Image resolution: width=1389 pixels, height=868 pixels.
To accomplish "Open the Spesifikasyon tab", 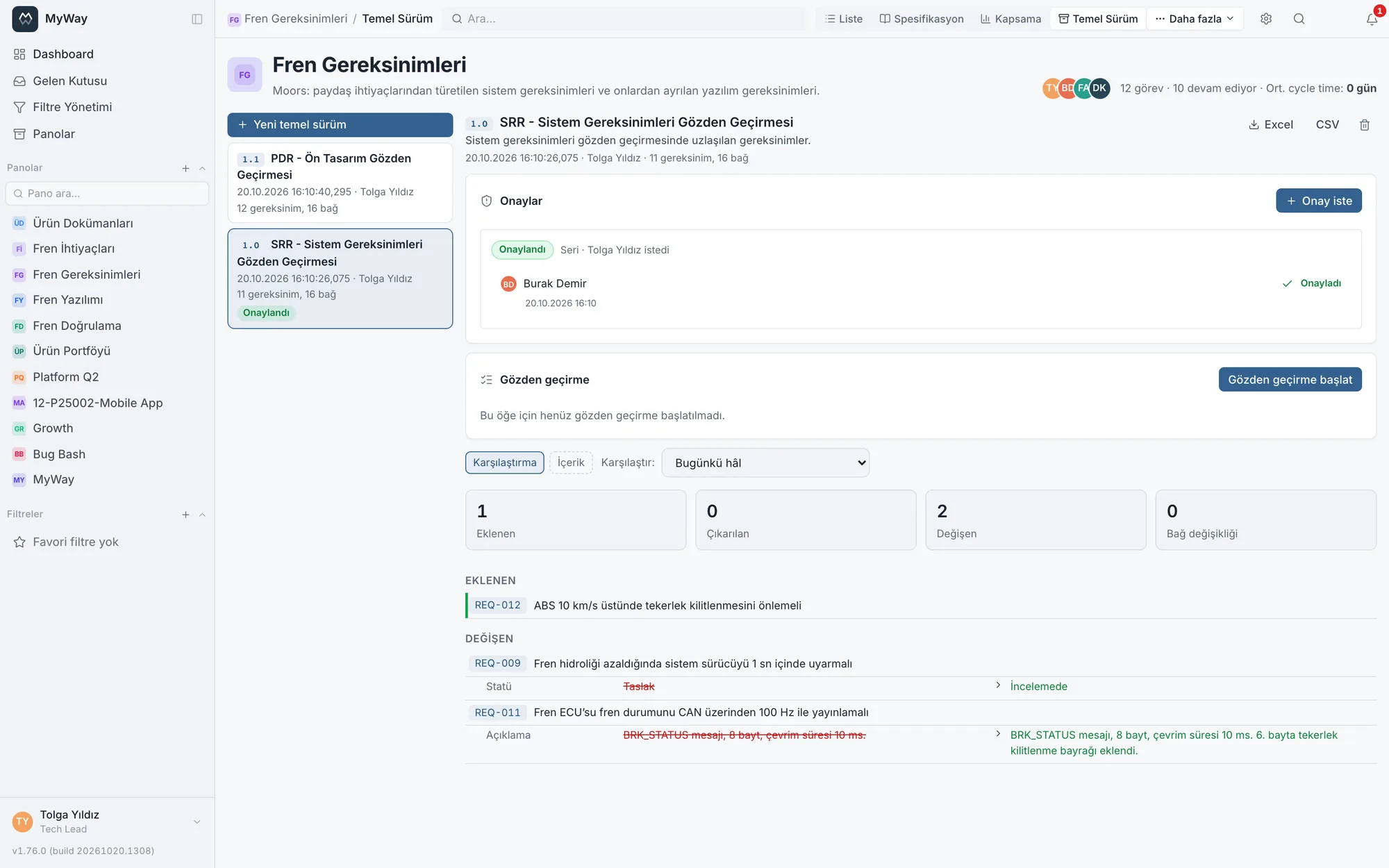I will point(922,19).
